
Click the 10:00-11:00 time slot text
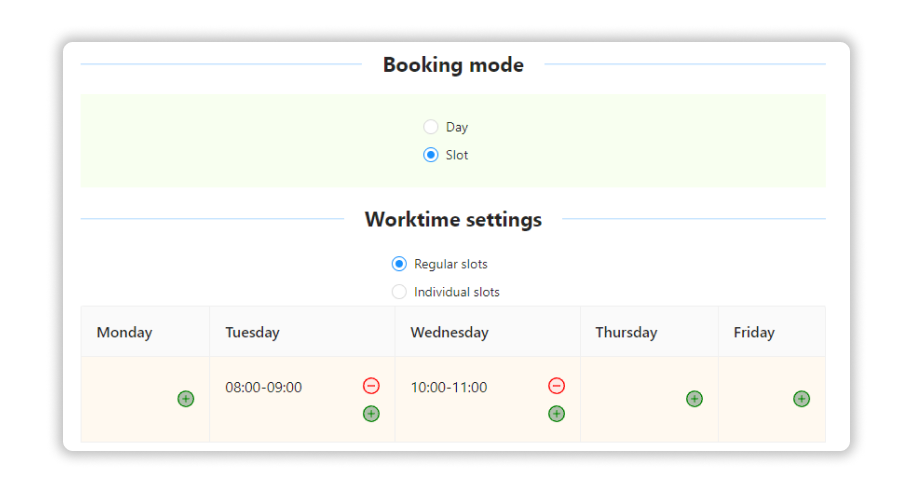tap(449, 387)
